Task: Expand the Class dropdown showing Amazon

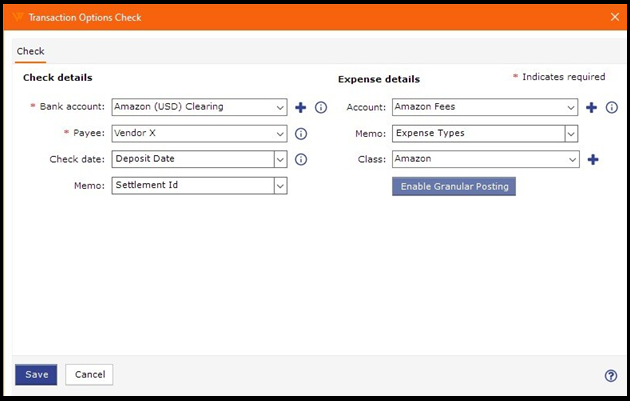Action: (571, 159)
